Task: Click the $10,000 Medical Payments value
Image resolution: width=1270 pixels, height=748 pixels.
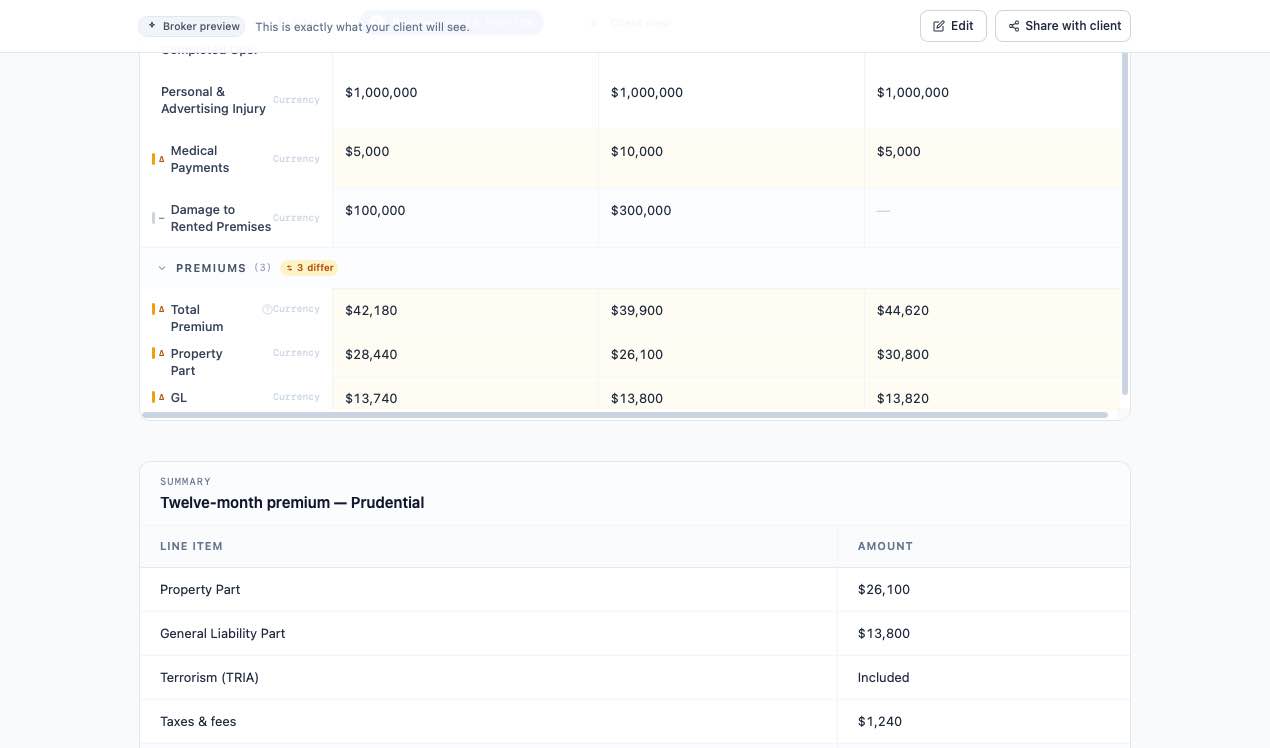Action: 637,152
